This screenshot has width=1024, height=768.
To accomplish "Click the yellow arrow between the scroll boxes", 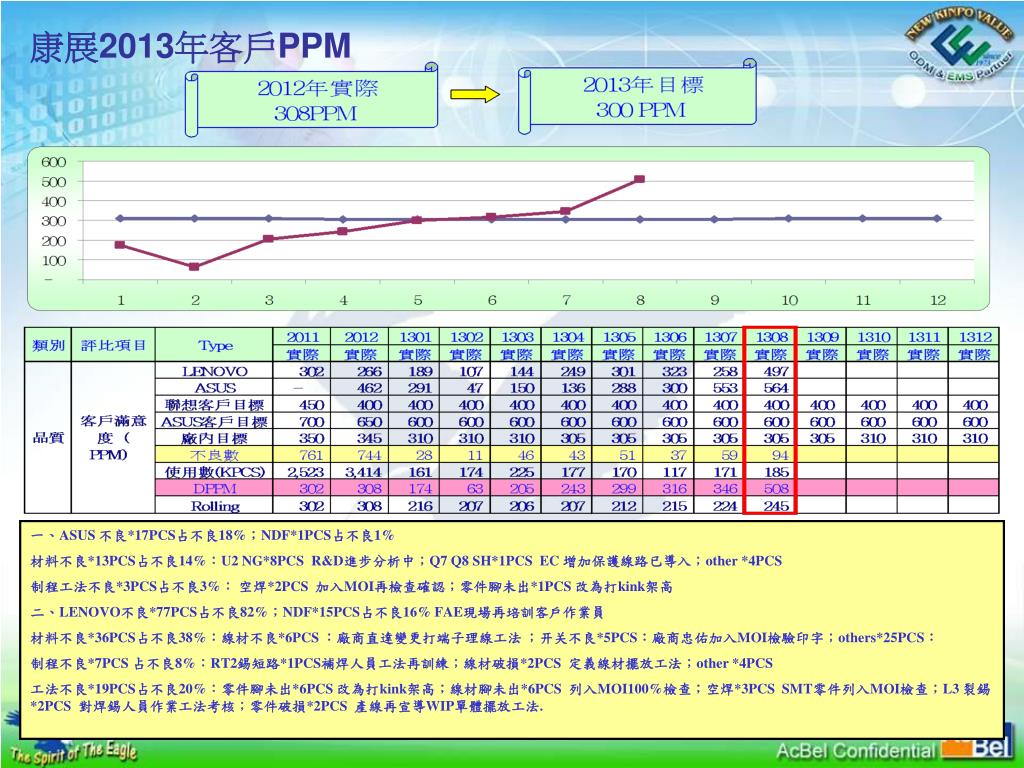I will point(475,94).
